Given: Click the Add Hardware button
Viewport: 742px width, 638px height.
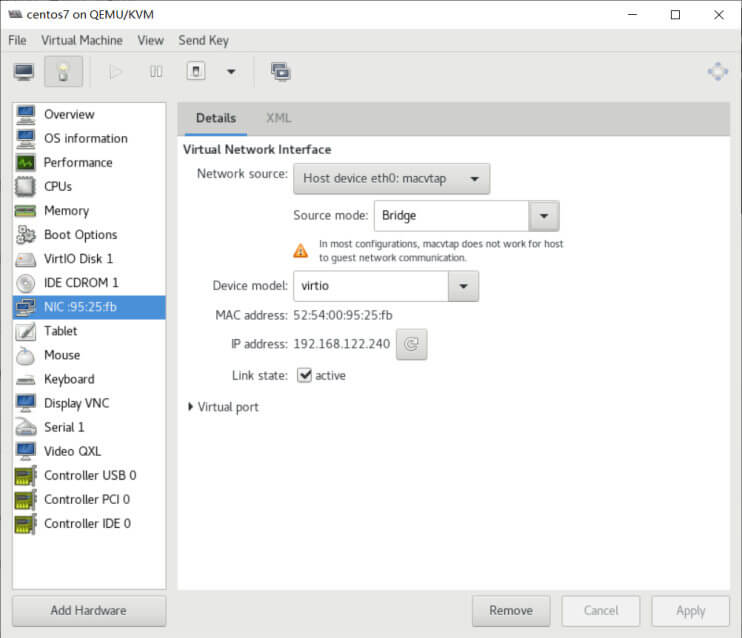Looking at the screenshot, I should 89,611.
